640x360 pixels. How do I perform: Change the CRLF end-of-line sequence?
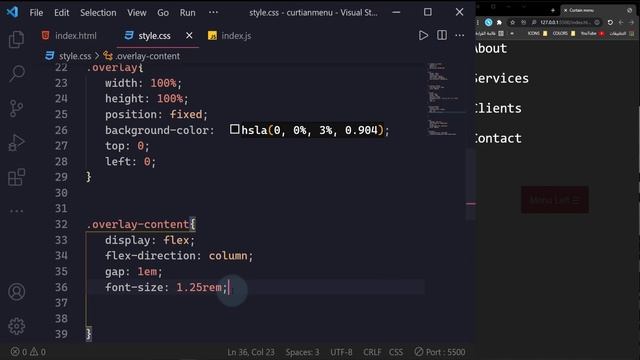point(372,352)
